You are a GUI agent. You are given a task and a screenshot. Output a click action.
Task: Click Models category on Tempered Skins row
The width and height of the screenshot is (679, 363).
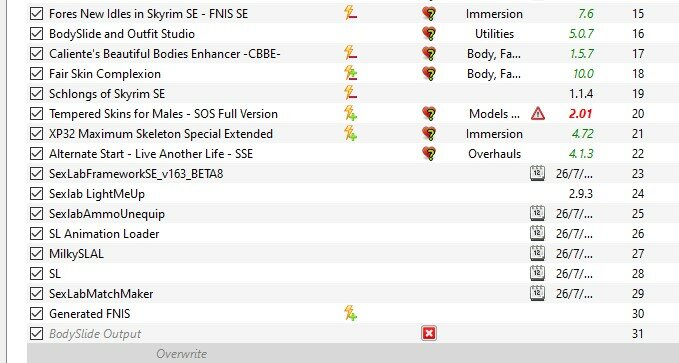pos(494,113)
